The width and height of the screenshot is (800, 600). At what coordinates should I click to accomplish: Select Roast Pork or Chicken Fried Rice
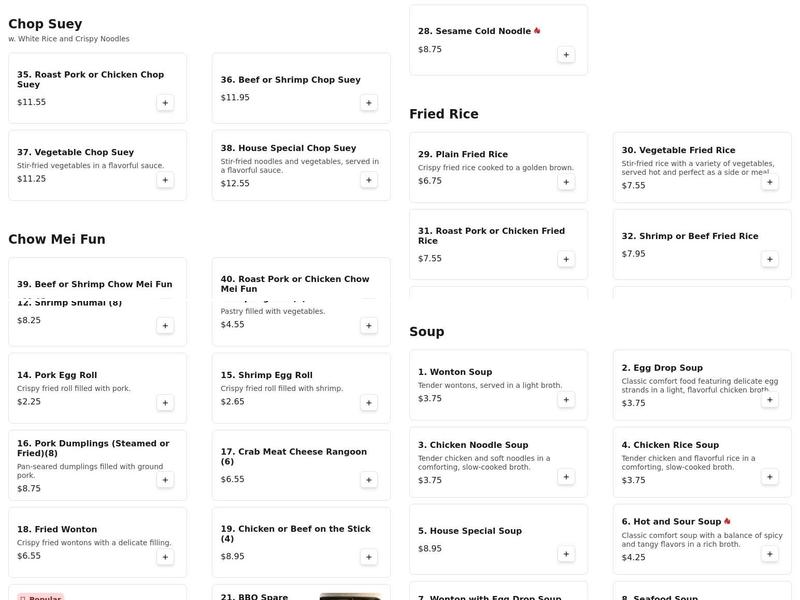(491, 236)
